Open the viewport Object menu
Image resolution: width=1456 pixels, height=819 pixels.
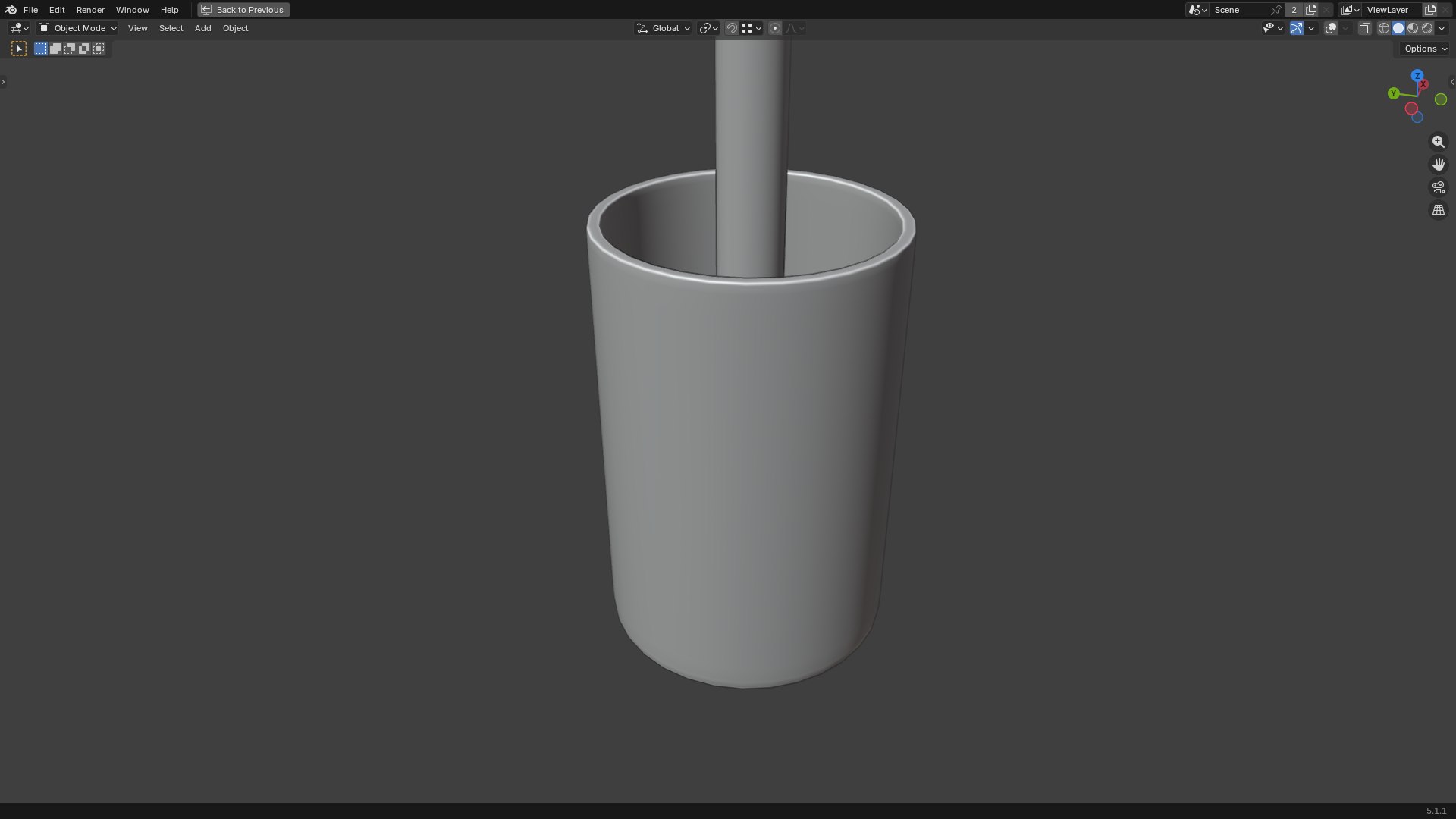(x=235, y=28)
